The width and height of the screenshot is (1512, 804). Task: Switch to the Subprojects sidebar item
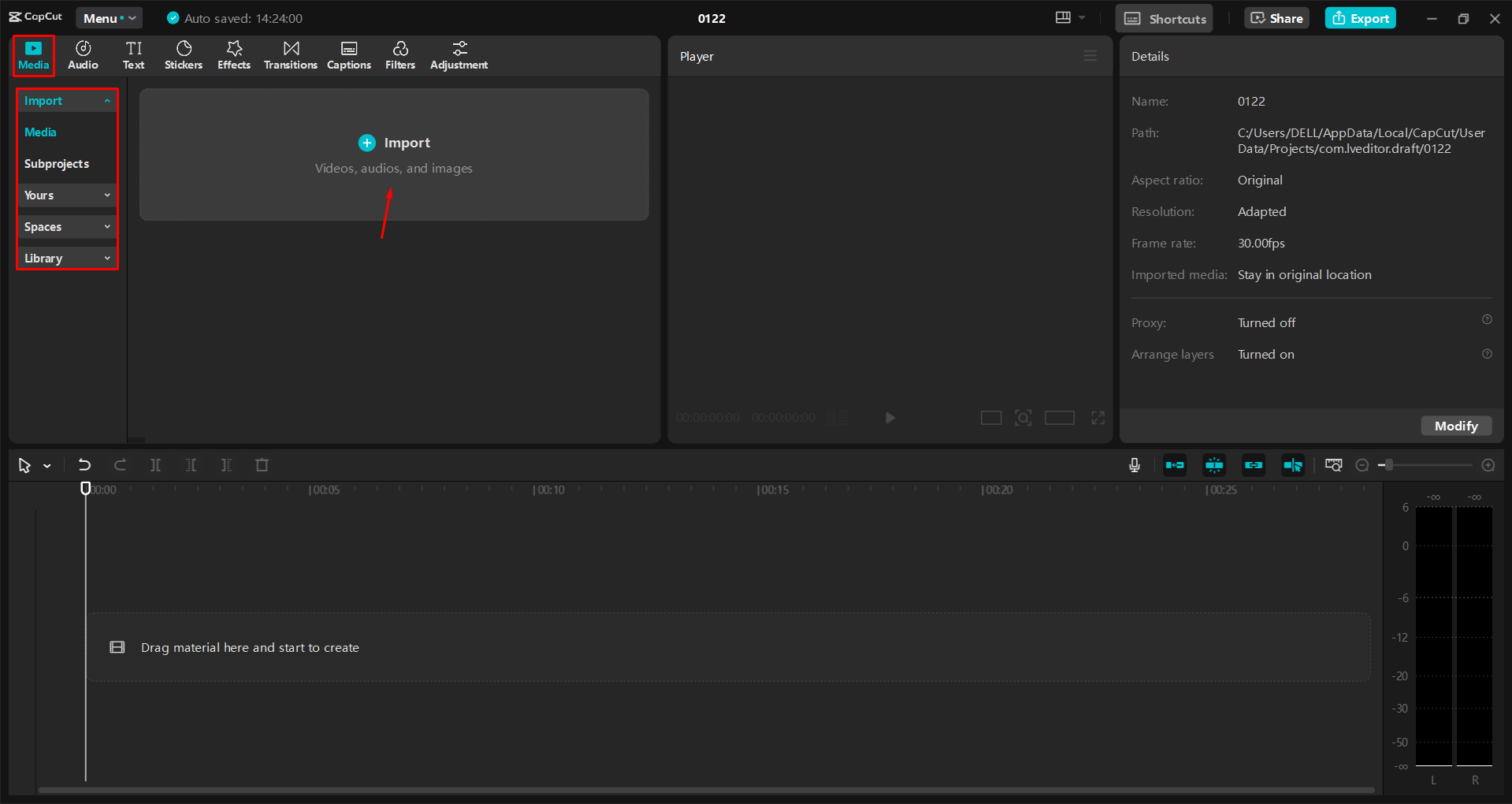coord(56,164)
